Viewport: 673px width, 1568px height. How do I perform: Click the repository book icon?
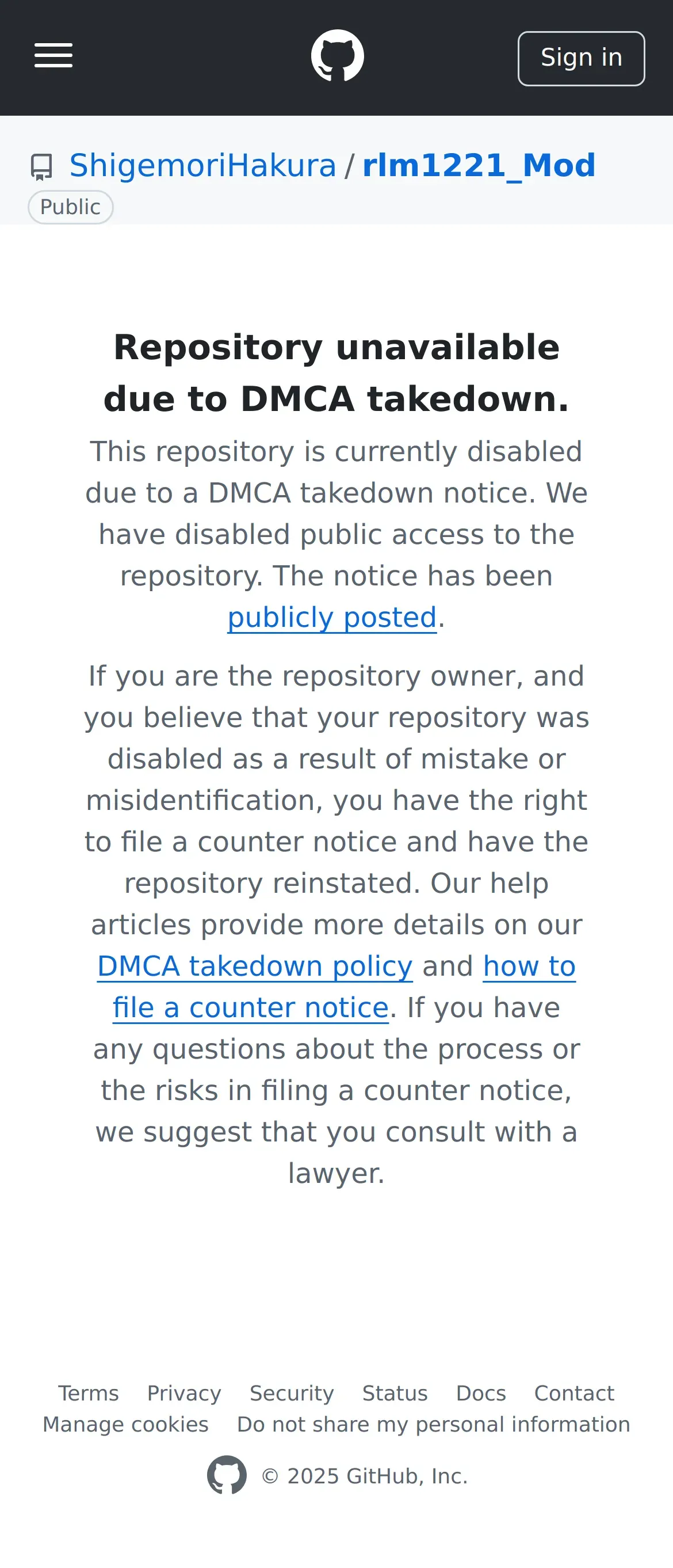(41, 166)
